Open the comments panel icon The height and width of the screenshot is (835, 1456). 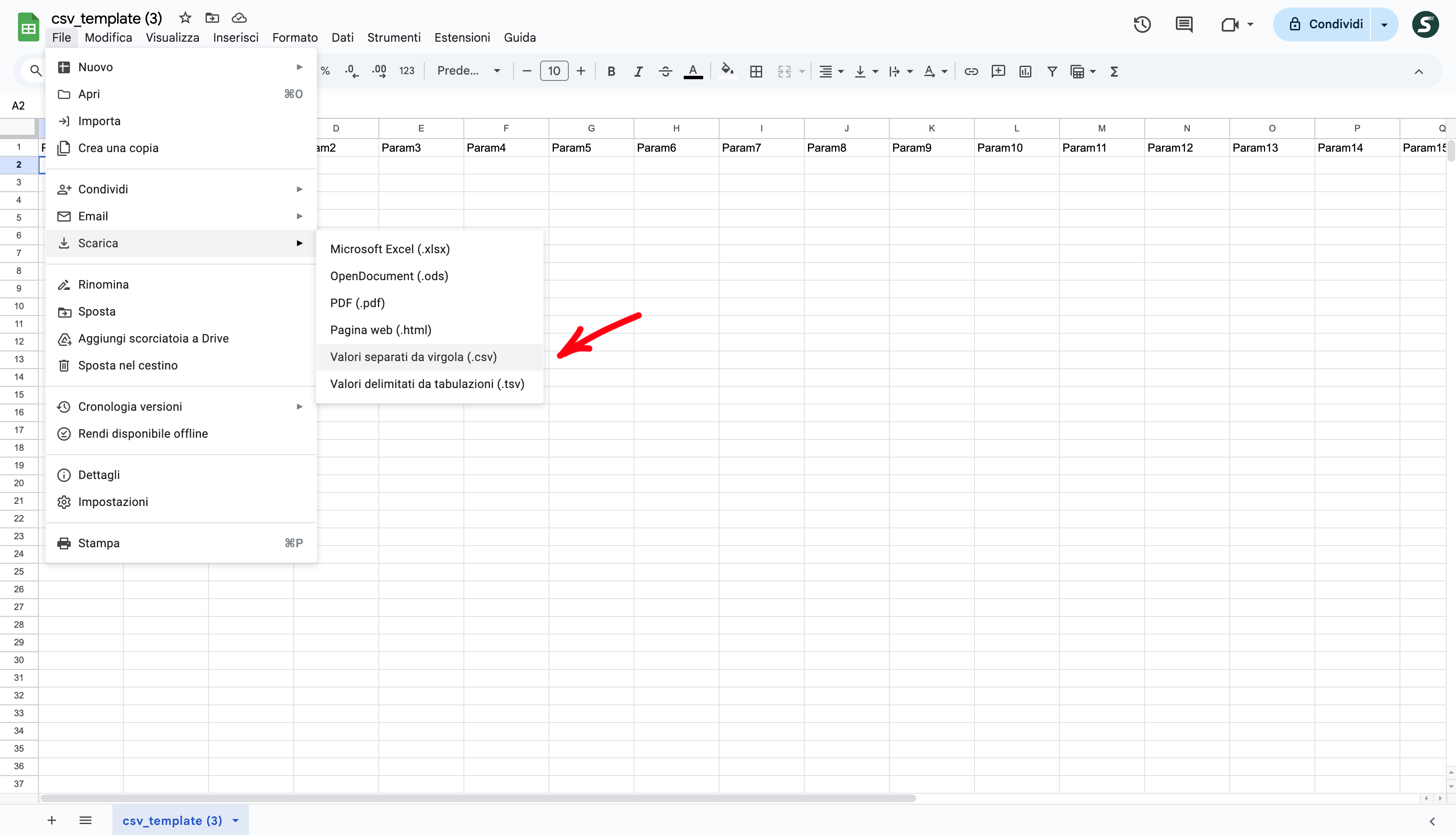tap(1183, 24)
